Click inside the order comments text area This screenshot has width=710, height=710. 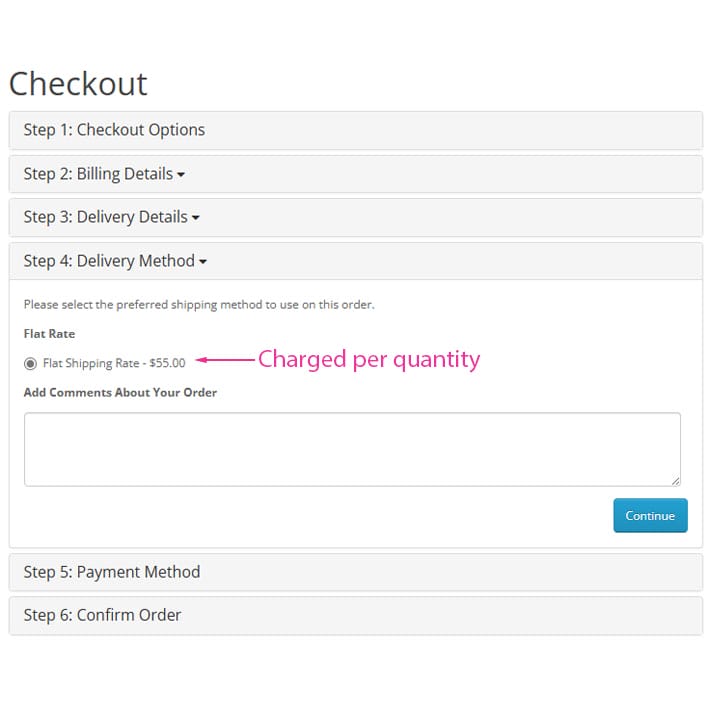tap(352, 449)
